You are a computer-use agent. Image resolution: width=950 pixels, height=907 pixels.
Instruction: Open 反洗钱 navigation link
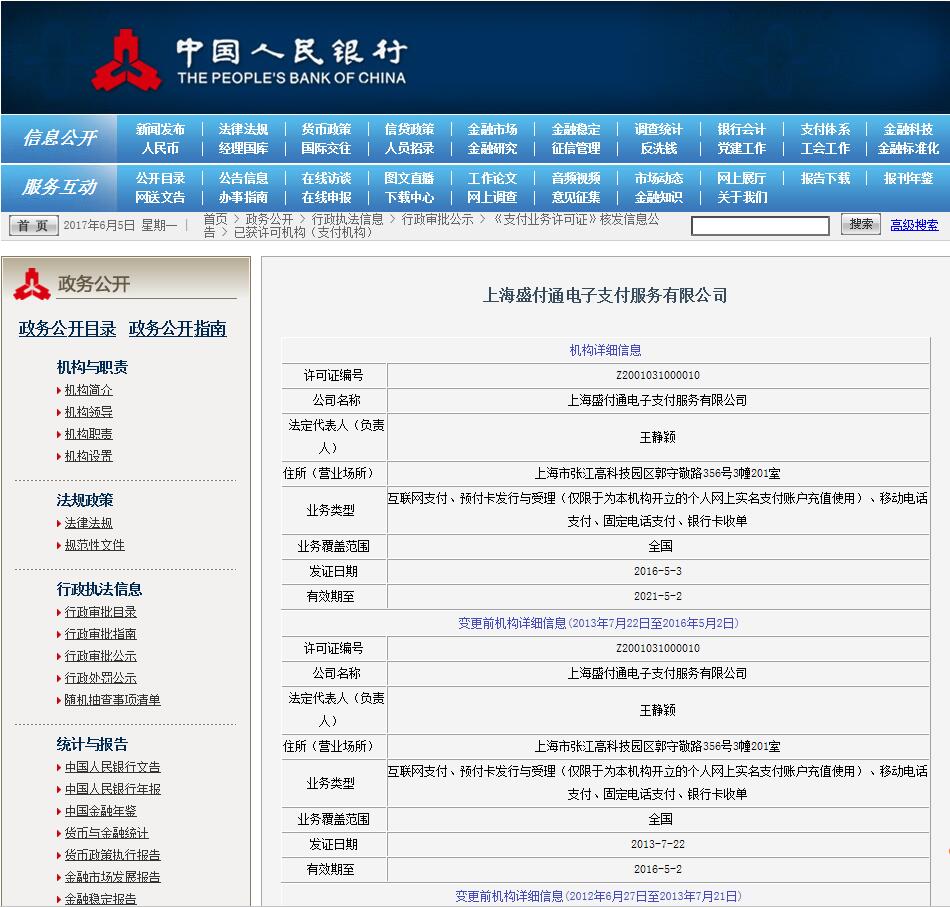pos(659,148)
